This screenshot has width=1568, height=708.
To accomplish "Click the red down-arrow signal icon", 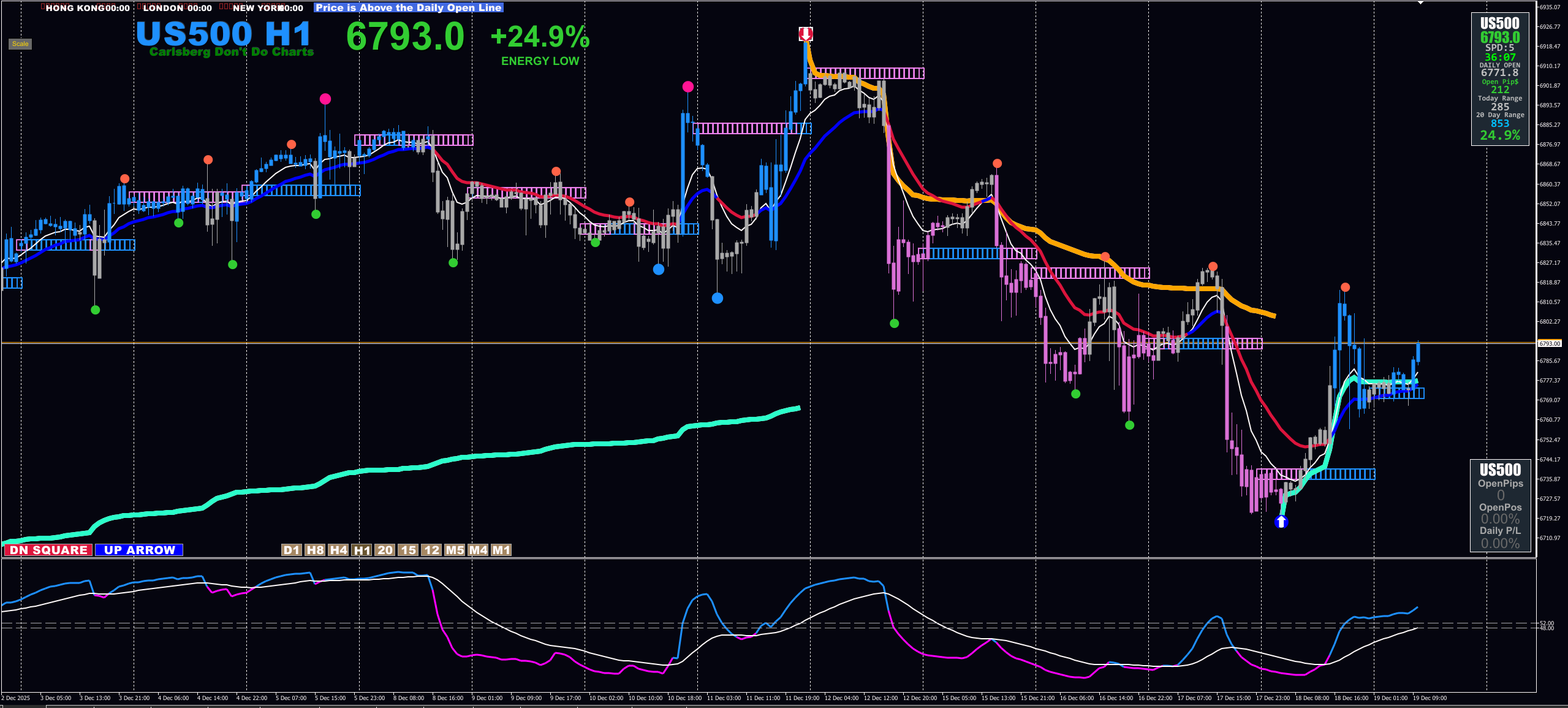I will (x=805, y=34).
